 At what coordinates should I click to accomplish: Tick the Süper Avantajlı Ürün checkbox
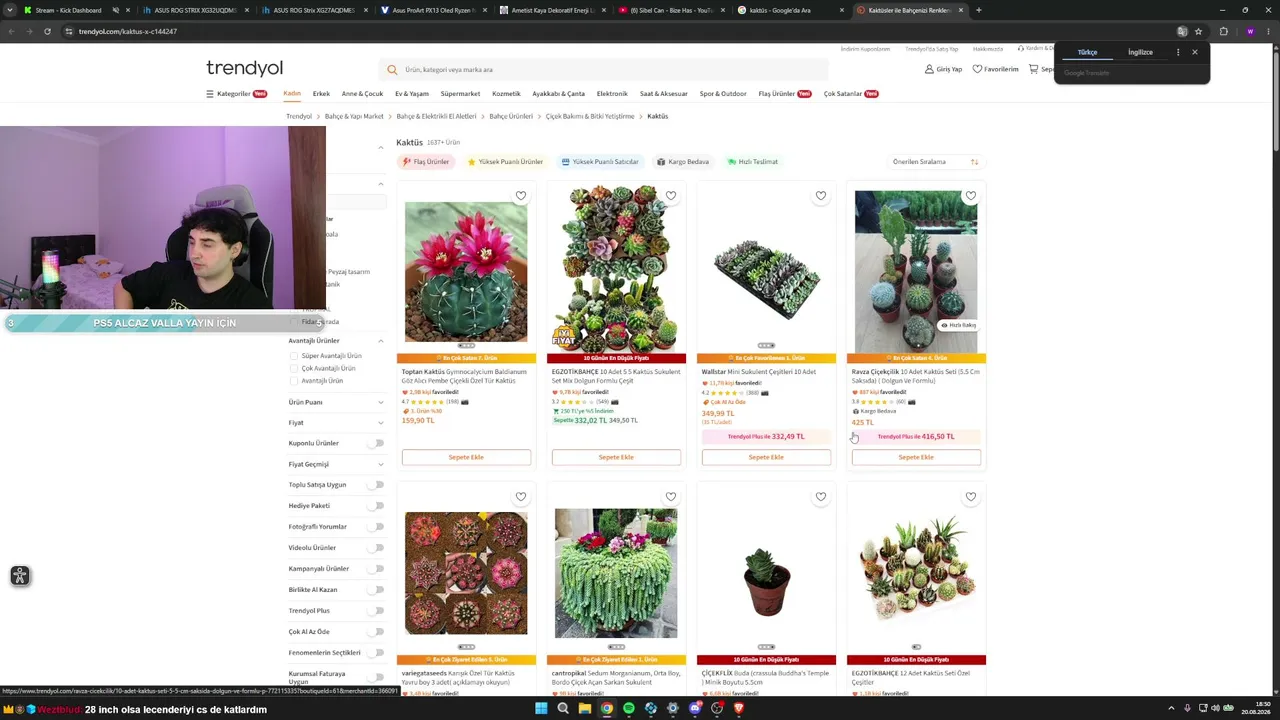point(293,356)
